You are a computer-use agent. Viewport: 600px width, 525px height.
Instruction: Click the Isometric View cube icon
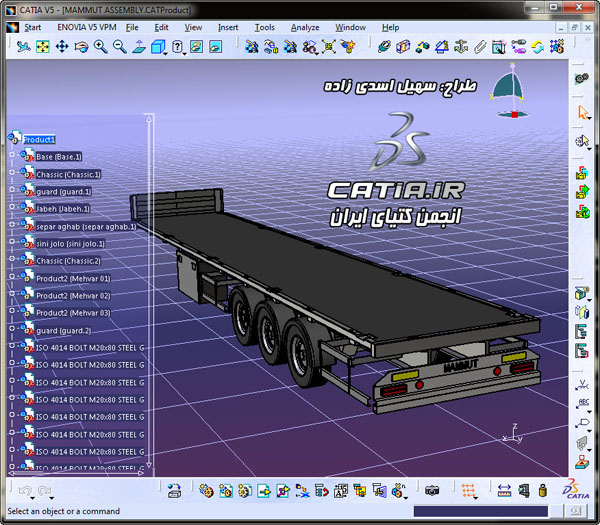pyautogui.click(x=157, y=47)
